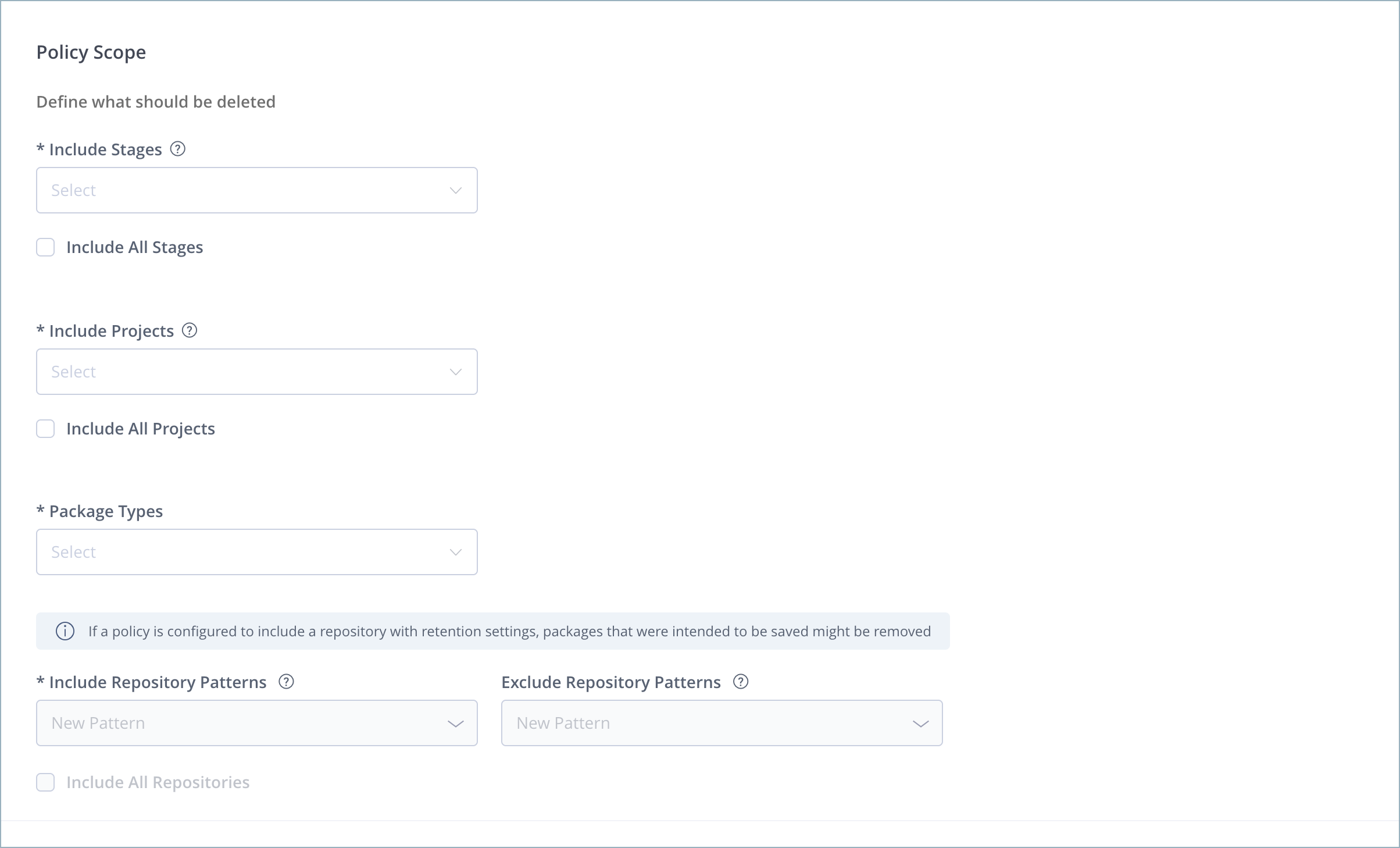Click the Exclude Repository Patterns question mark icon
1400x848 pixels.
(741, 682)
